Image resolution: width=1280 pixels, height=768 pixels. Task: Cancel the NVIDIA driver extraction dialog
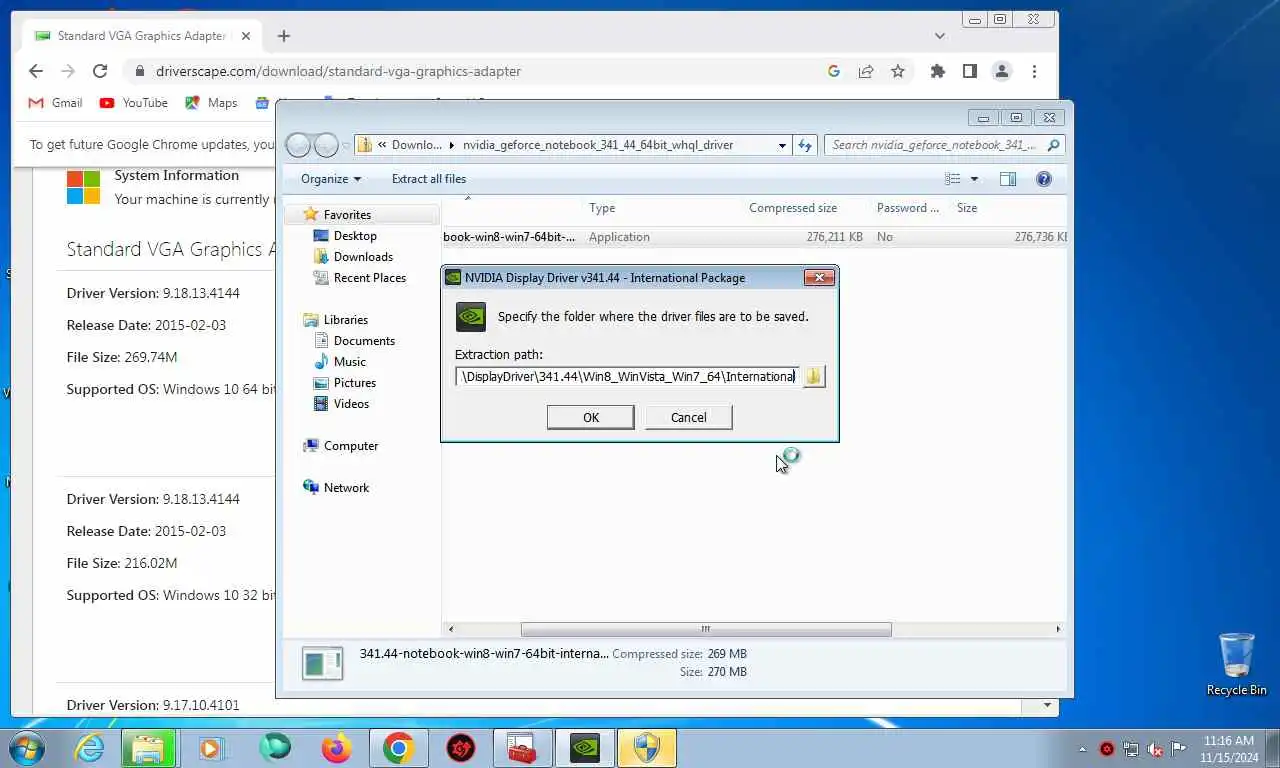coord(688,417)
